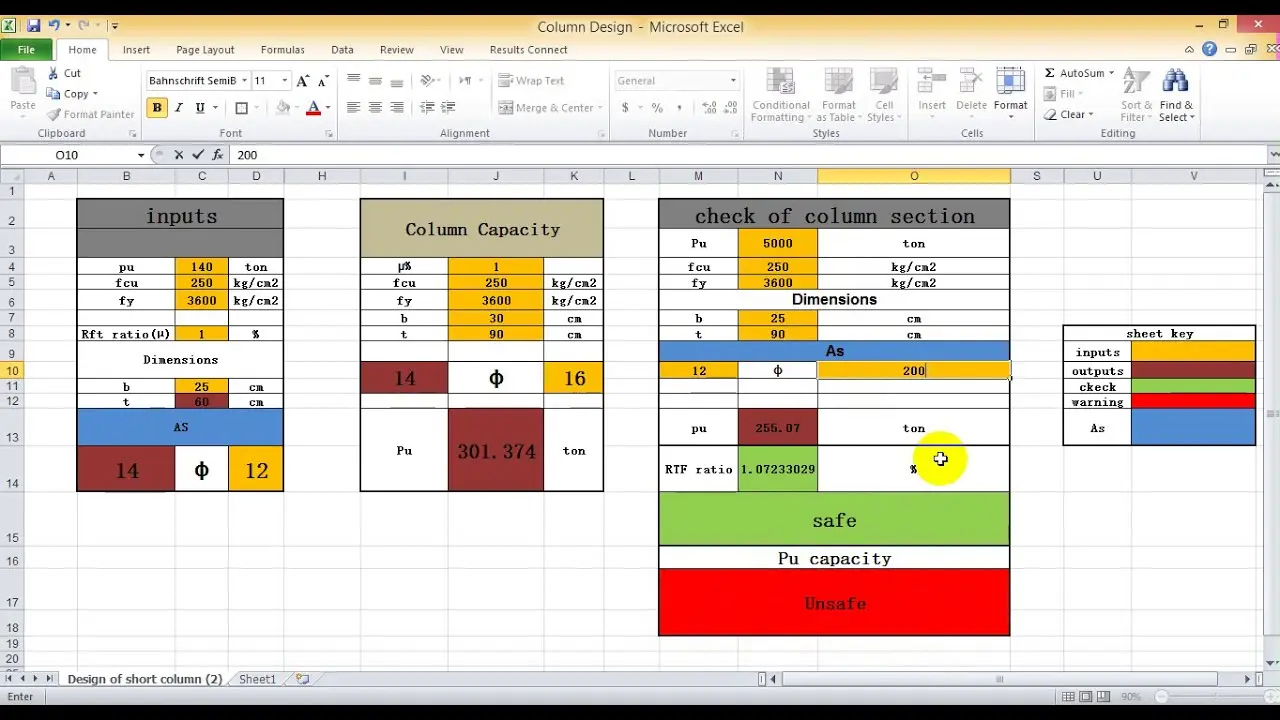Open Sort & Filter menu
The width and height of the screenshot is (1280, 720).
pos(1136,95)
